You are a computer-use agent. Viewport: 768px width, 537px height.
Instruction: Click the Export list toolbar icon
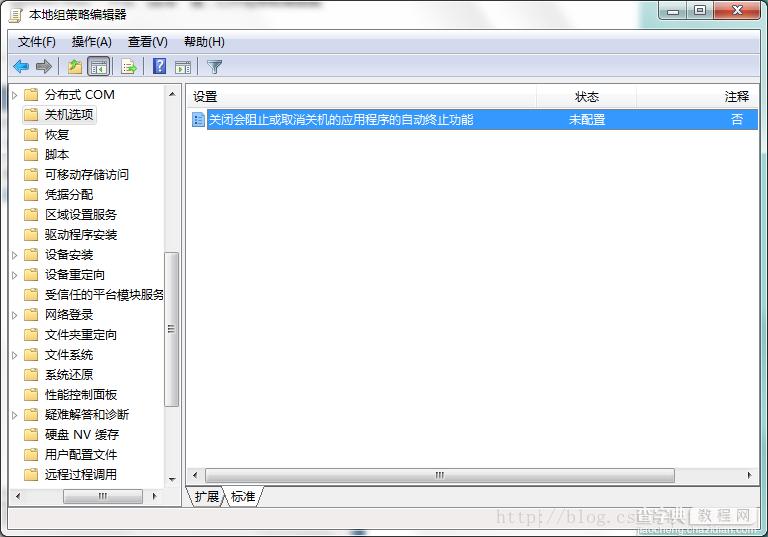tap(129, 66)
